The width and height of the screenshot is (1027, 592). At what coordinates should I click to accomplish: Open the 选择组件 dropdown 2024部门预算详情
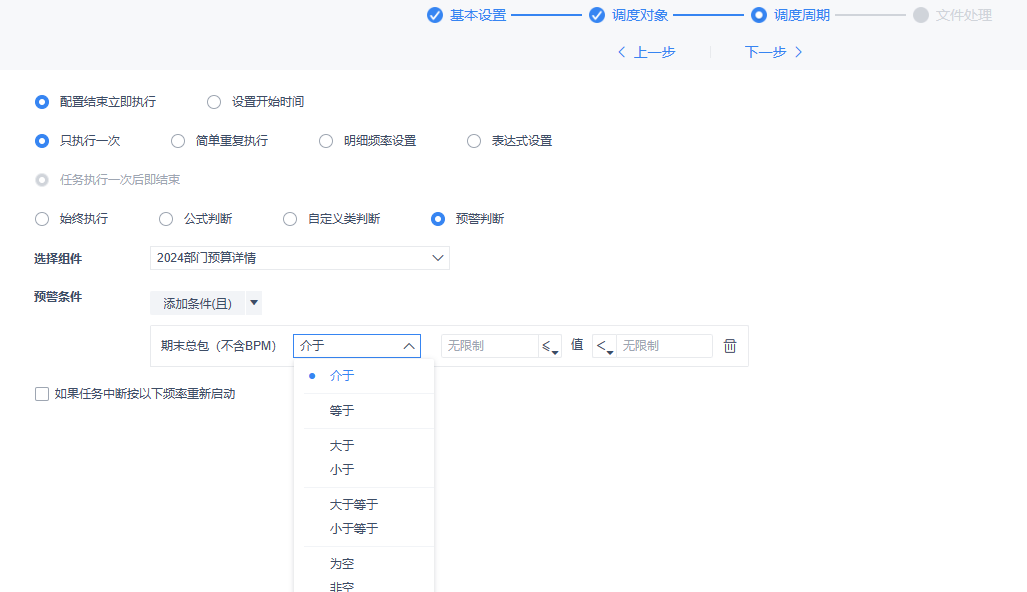click(299, 258)
